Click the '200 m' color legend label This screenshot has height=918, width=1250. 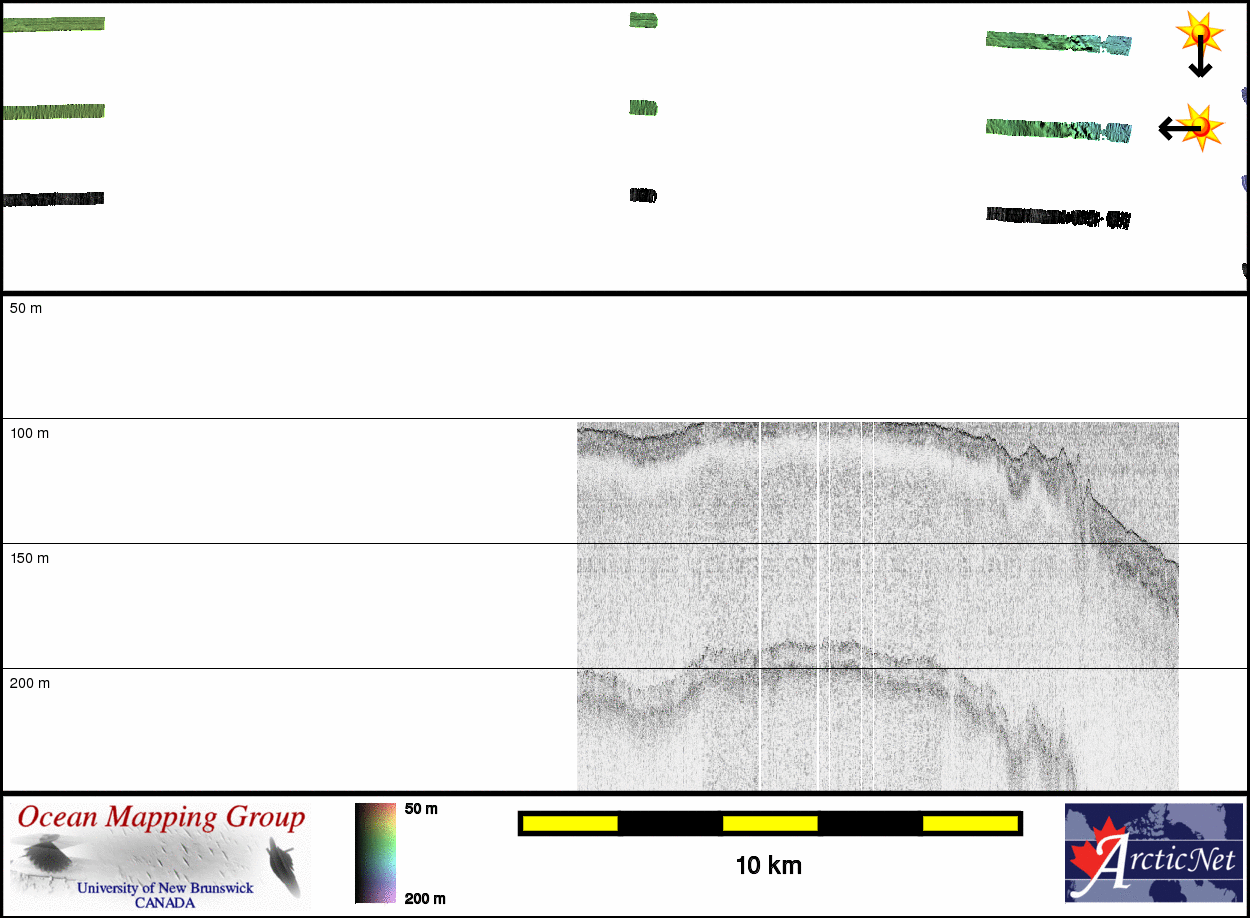tap(425, 898)
